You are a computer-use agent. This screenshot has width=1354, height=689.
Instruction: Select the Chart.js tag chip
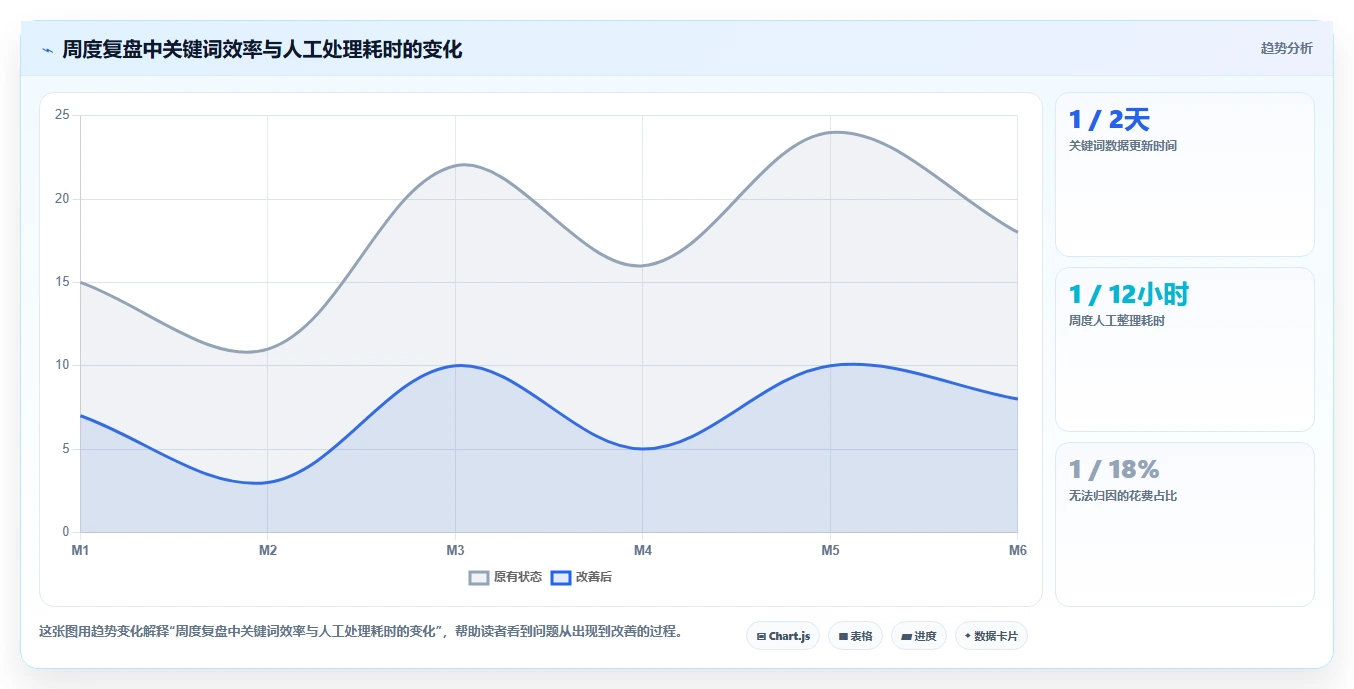point(783,636)
